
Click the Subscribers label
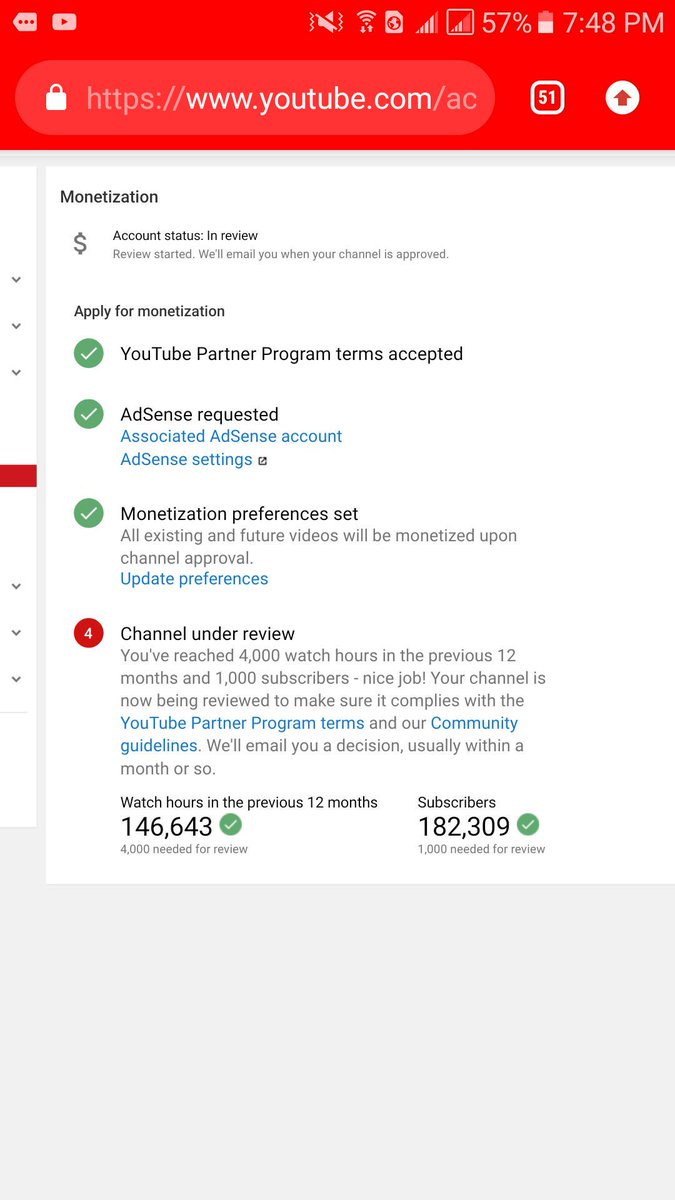click(x=456, y=802)
